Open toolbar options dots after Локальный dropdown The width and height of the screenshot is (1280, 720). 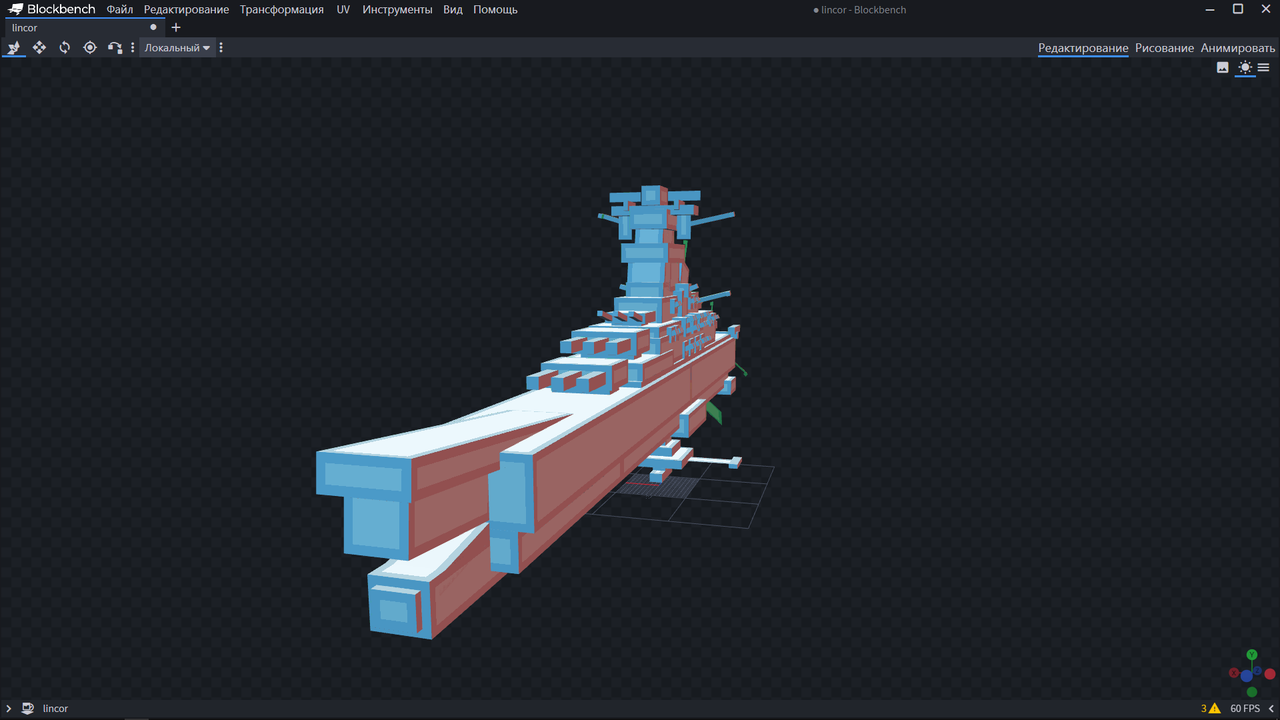(221, 48)
